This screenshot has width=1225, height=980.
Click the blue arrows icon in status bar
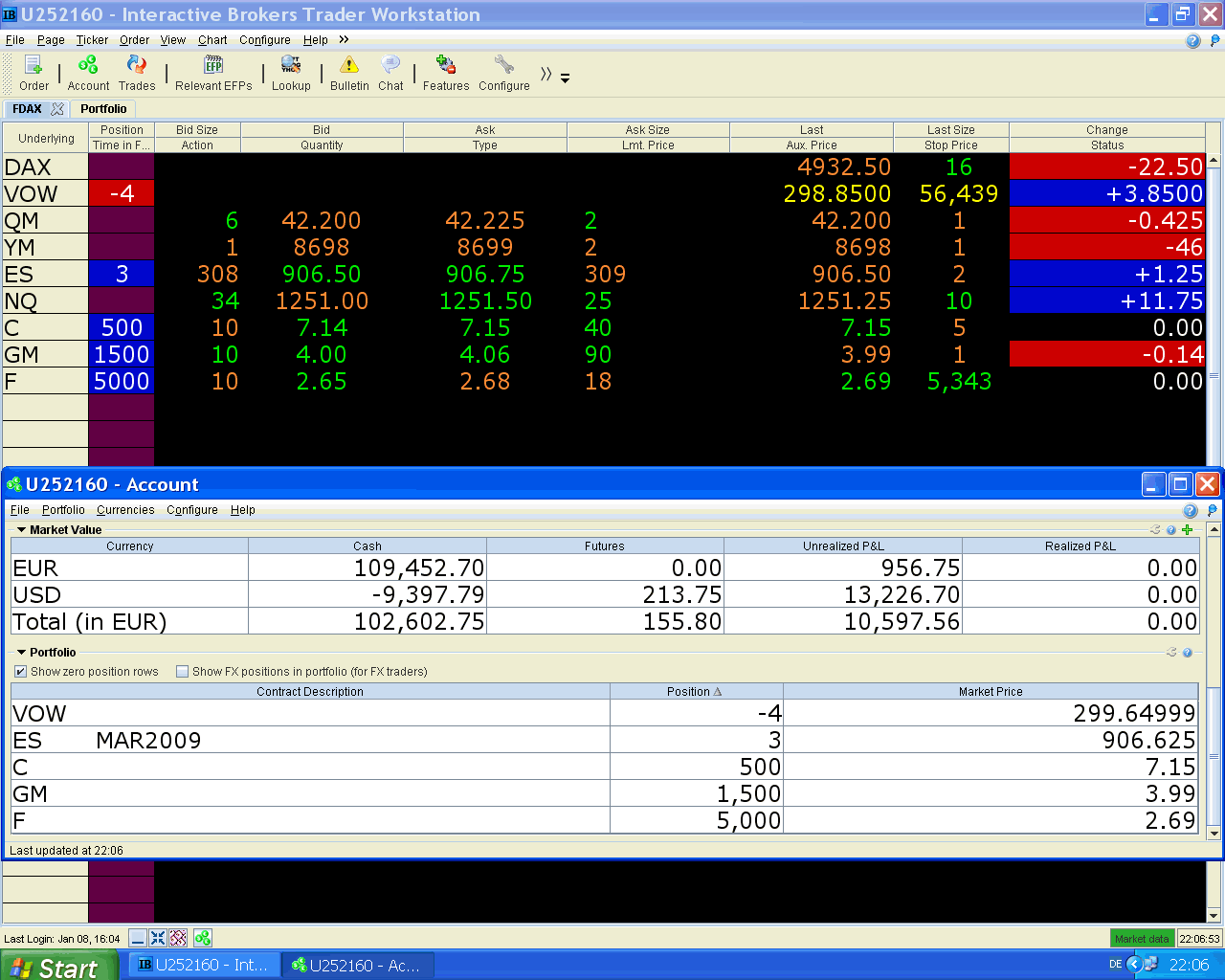coord(158,938)
